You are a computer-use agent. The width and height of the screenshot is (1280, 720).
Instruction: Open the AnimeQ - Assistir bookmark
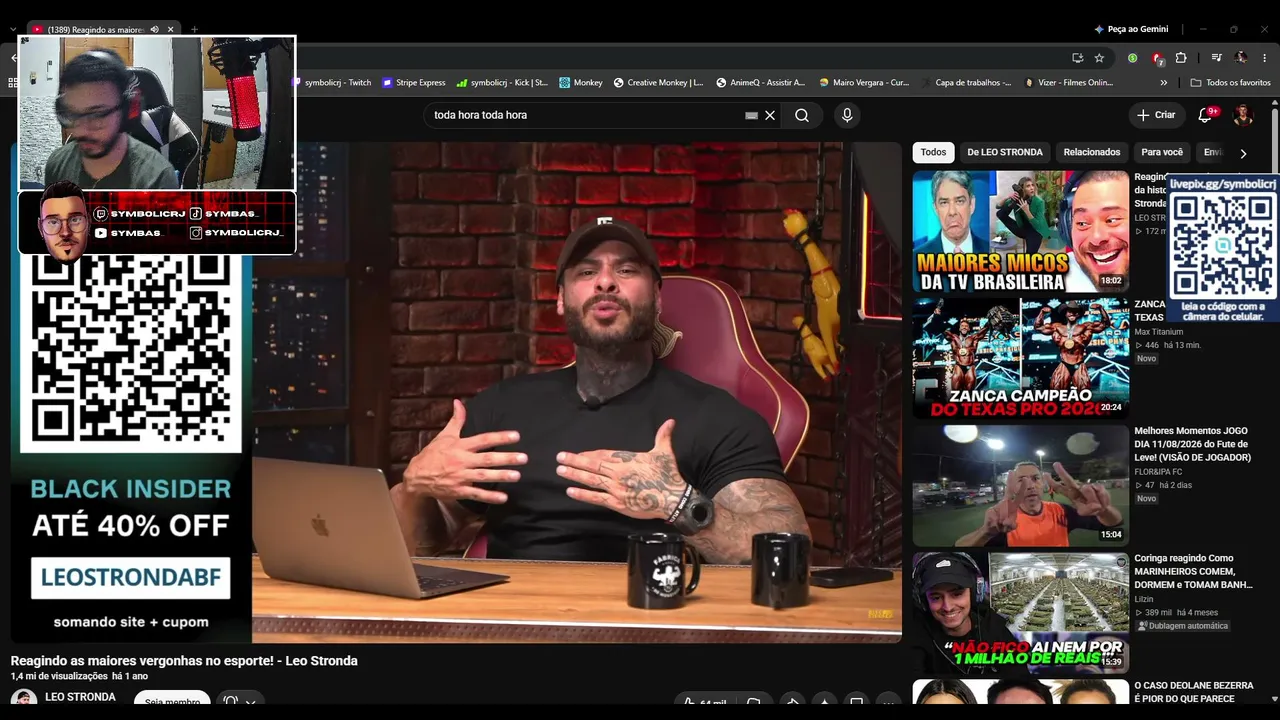point(761,83)
